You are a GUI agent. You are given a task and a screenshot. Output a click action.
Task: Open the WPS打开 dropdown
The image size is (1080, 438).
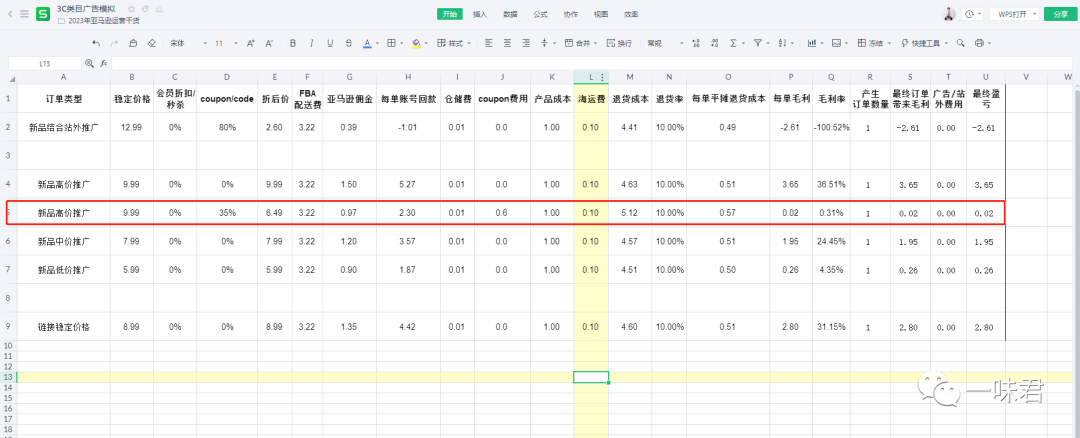(x=1013, y=14)
